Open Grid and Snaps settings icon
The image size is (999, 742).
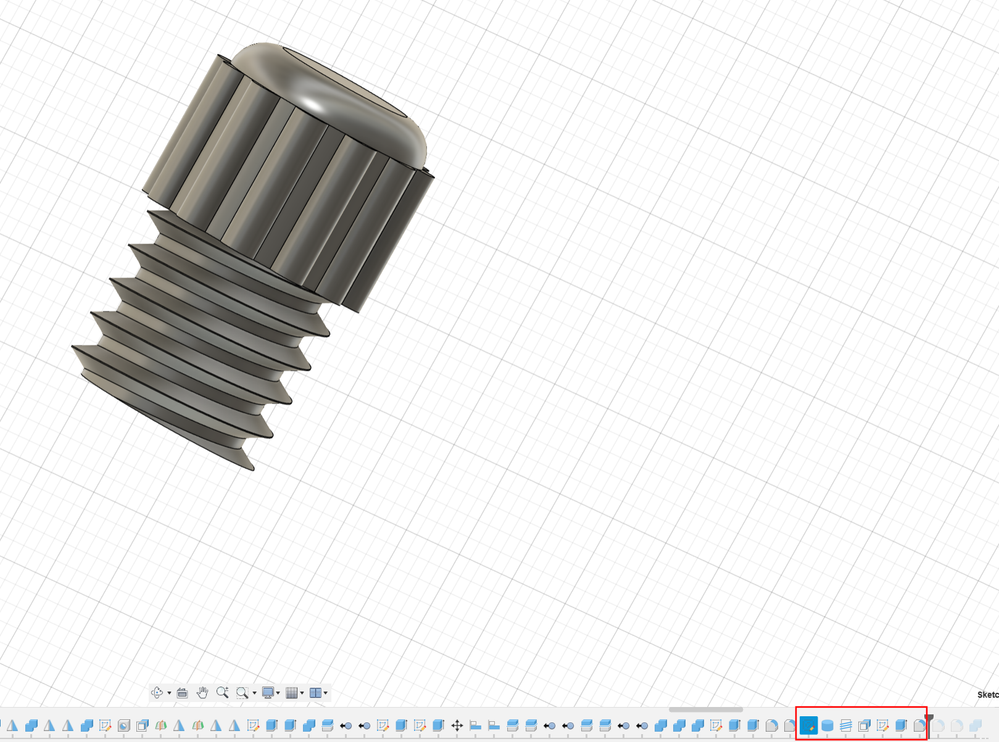291,692
